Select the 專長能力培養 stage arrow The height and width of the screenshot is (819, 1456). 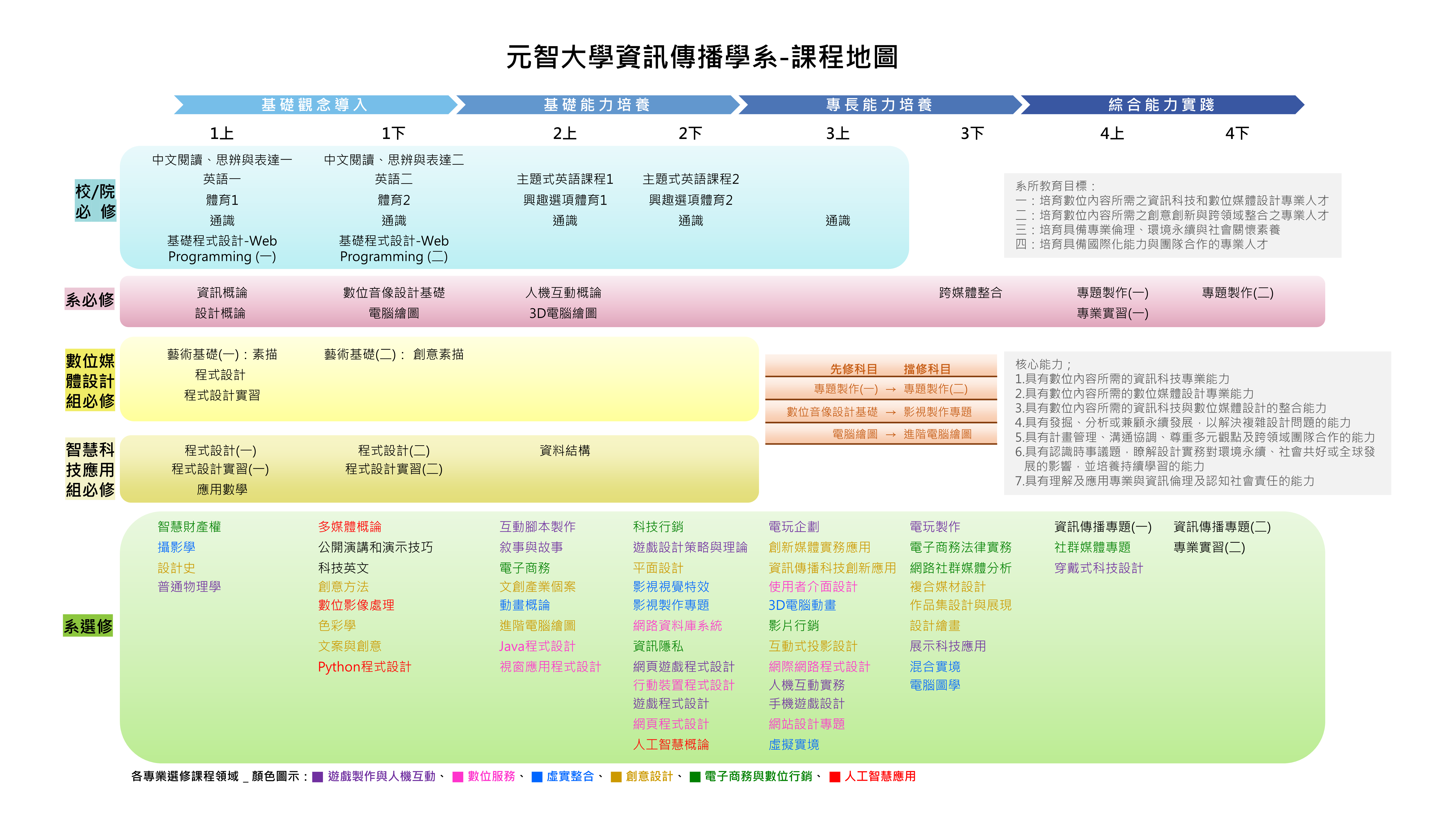point(880,105)
